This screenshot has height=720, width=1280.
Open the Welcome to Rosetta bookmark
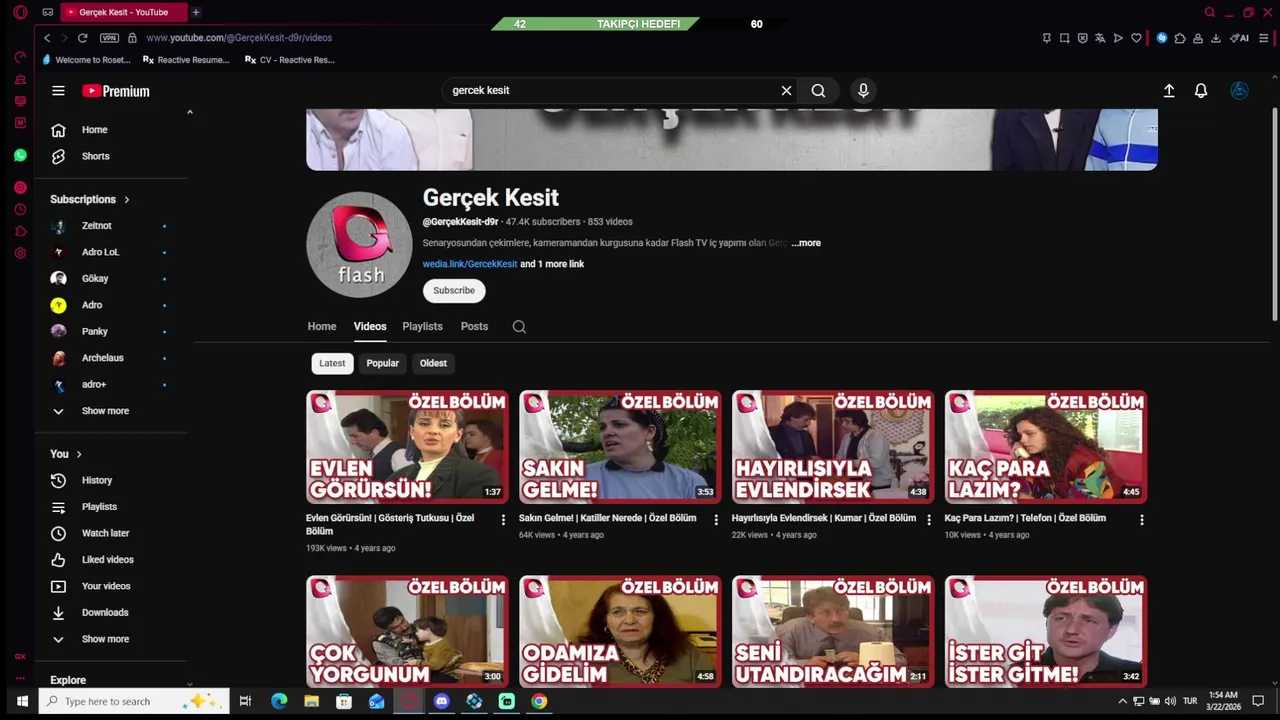click(87, 60)
